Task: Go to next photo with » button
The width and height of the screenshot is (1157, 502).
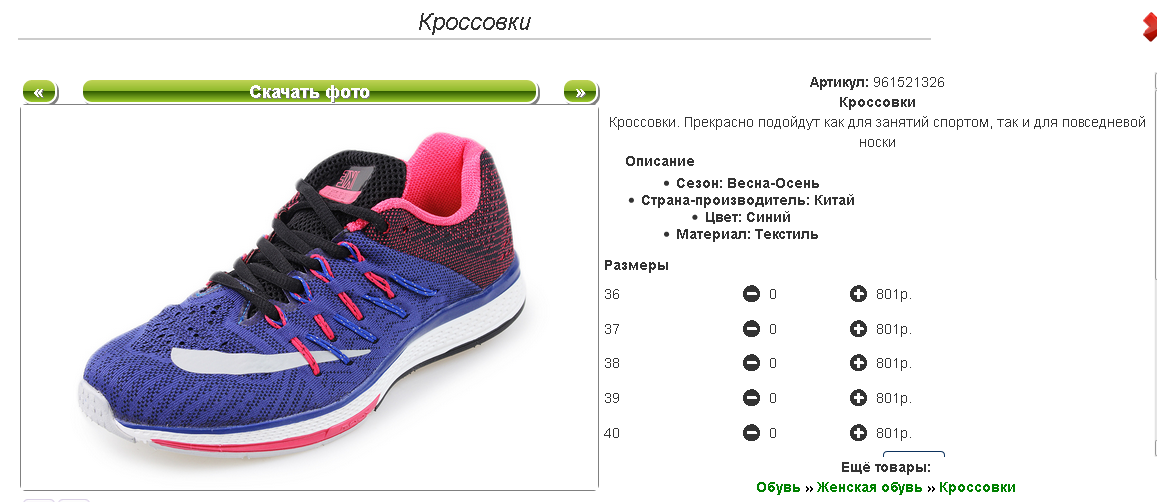Action: pyautogui.click(x=580, y=92)
